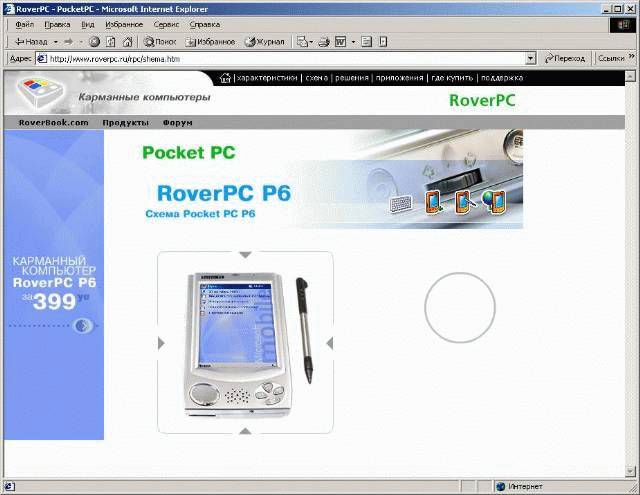Screen dimensions: 640x495
Task: Open the Избранное menu in menu bar
Action: [x=124, y=24]
